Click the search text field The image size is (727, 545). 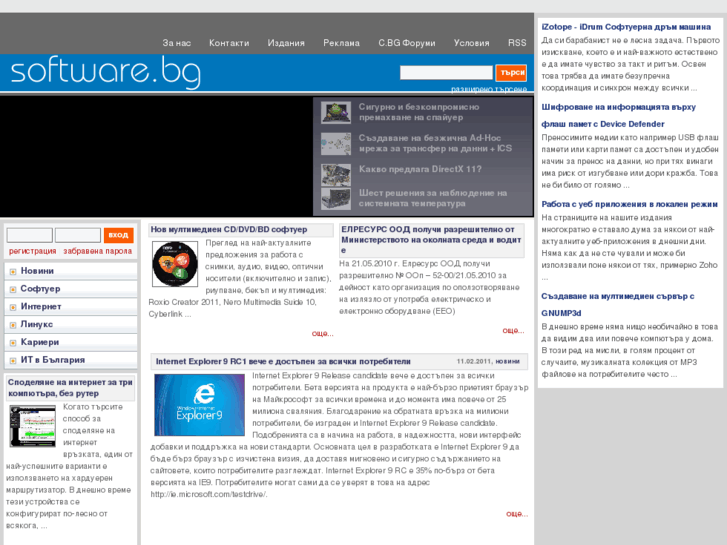pos(446,72)
